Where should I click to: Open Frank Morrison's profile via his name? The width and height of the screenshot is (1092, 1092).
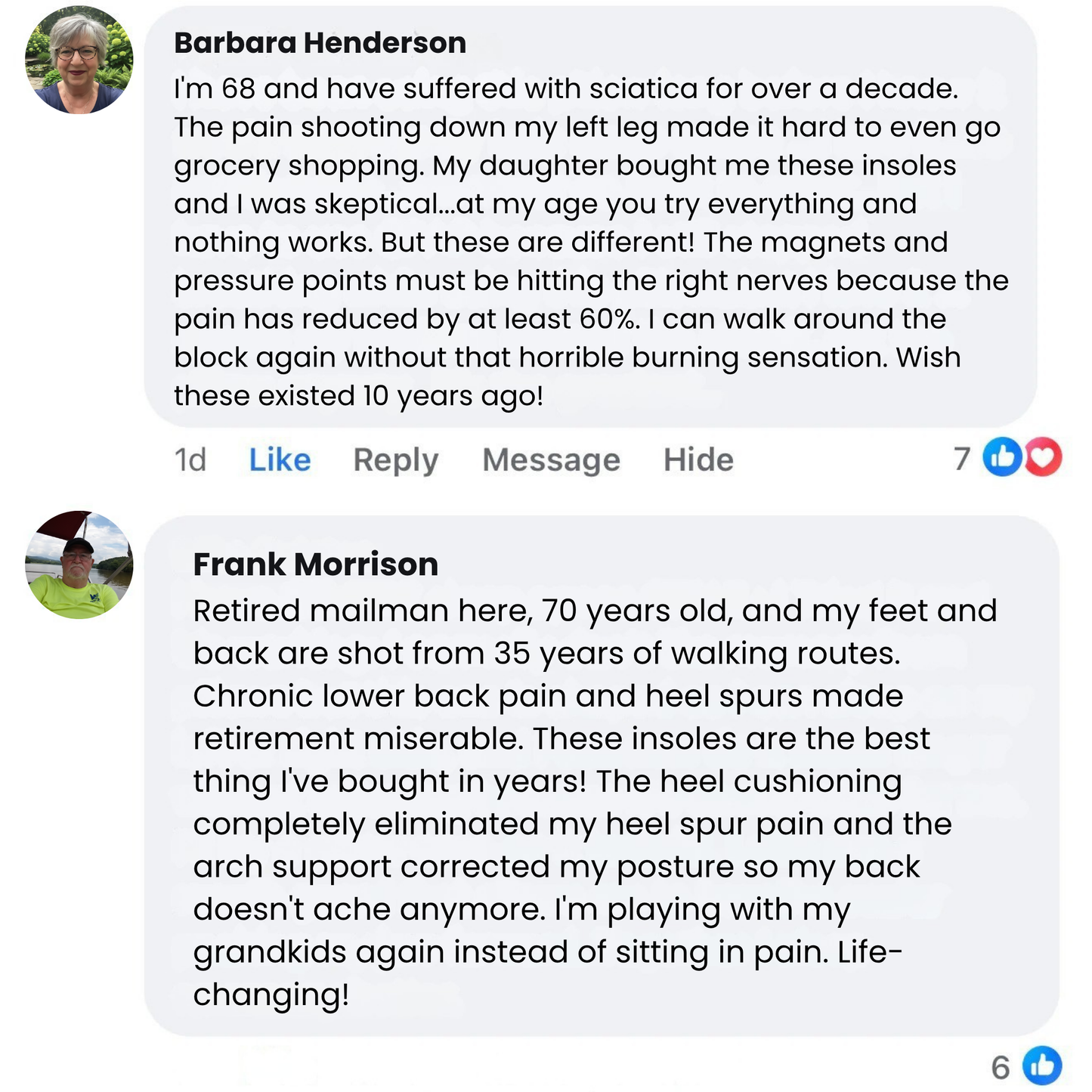point(315,565)
